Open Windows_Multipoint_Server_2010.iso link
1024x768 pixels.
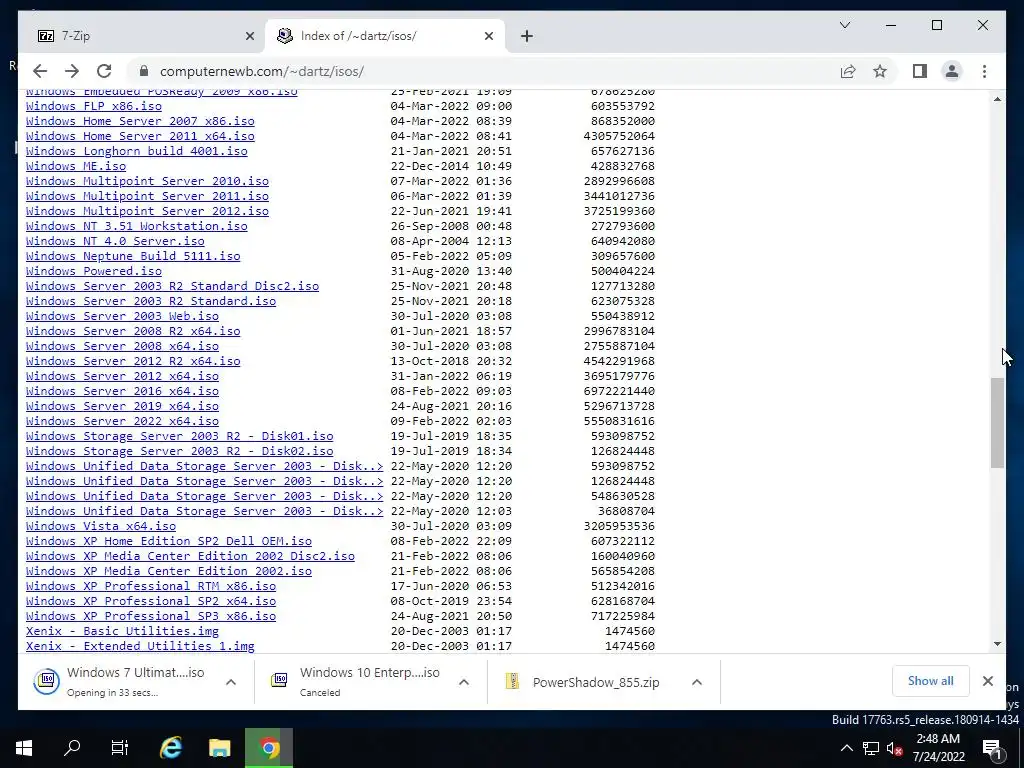147,181
